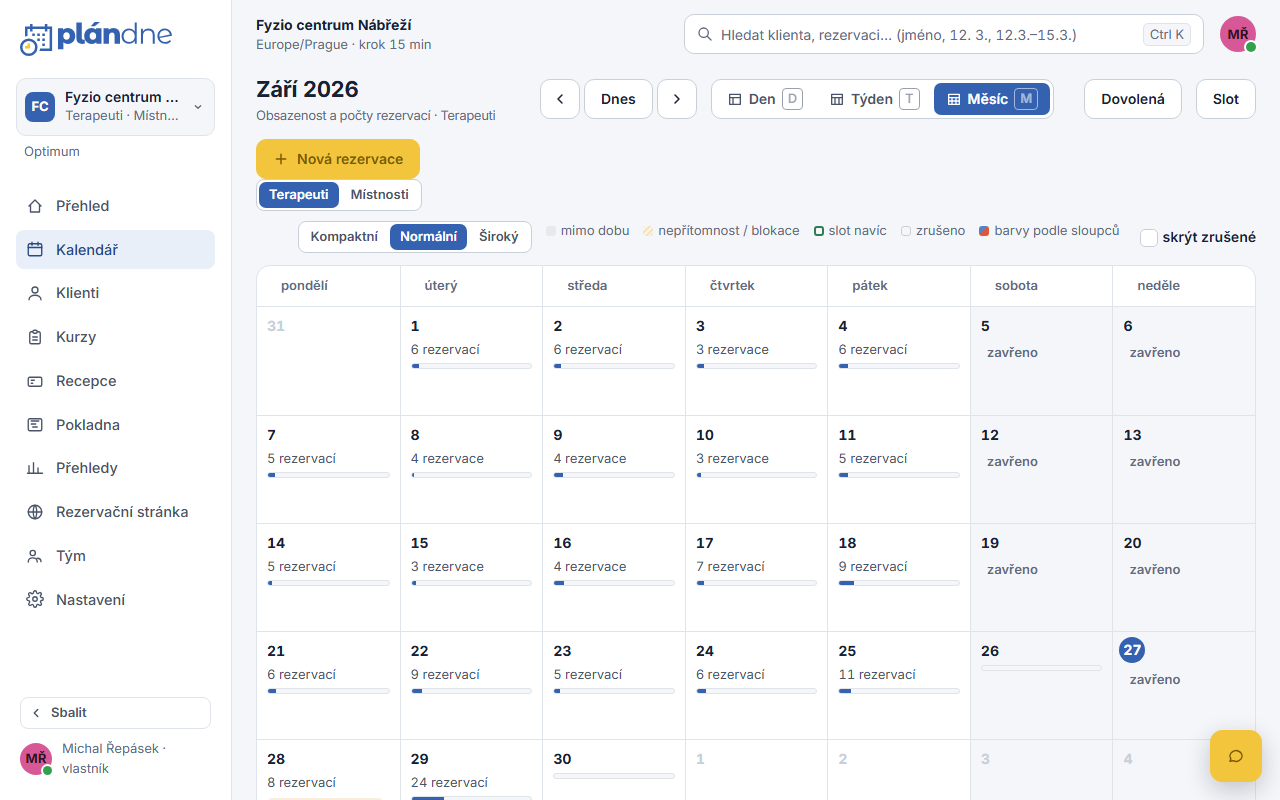Click the Týden view icon
This screenshot has height=800, width=1280.
837,99
